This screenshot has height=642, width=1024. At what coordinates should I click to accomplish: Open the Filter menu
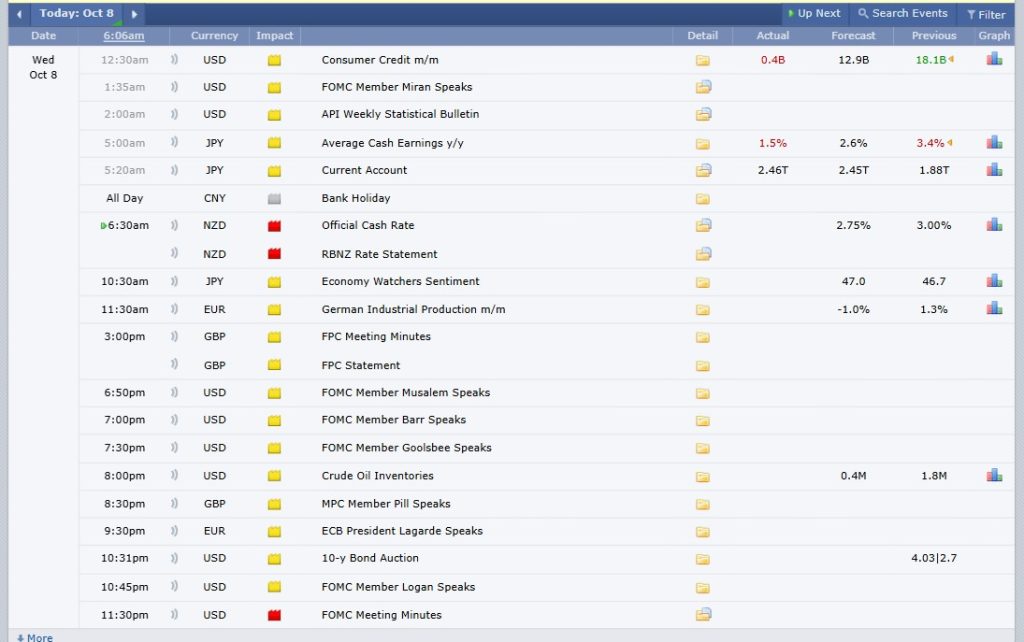coord(986,14)
